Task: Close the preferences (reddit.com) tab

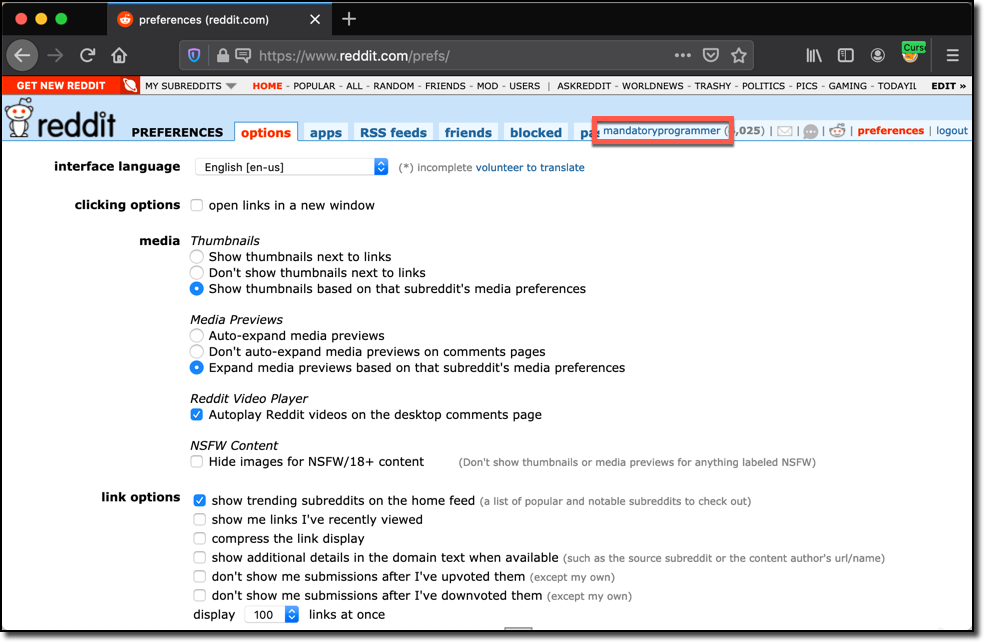Action: point(315,19)
